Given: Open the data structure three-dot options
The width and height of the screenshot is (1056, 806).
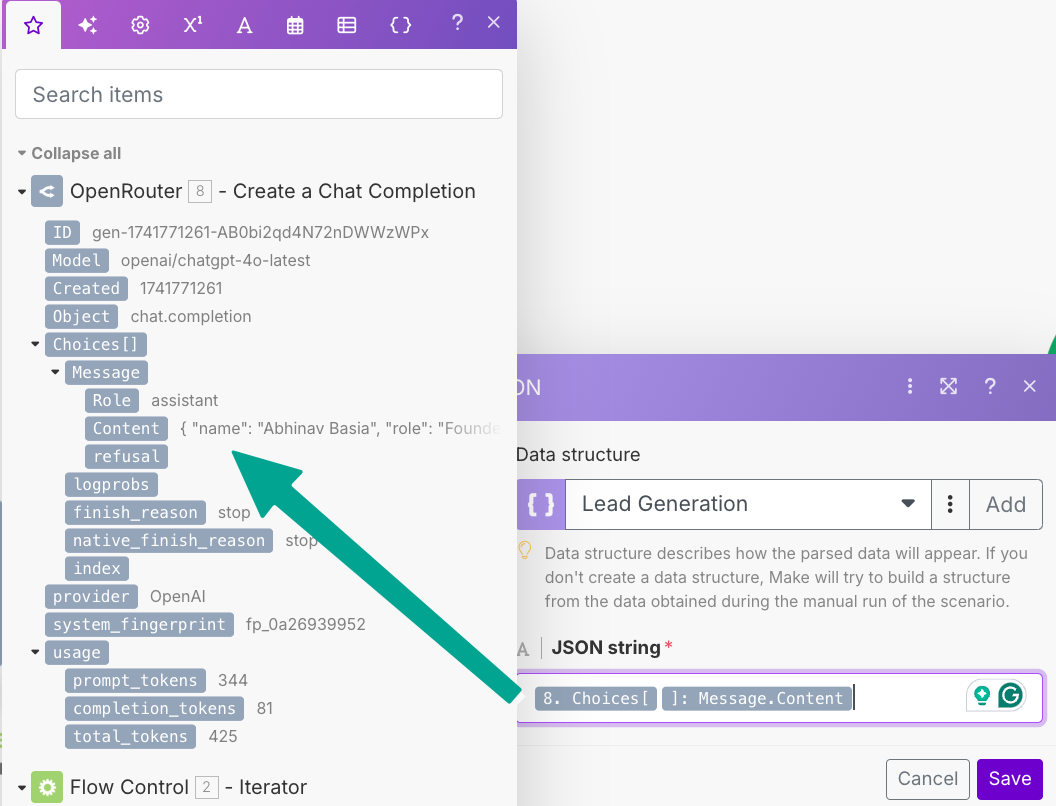Looking at the screenshot, I should (950, 504).
